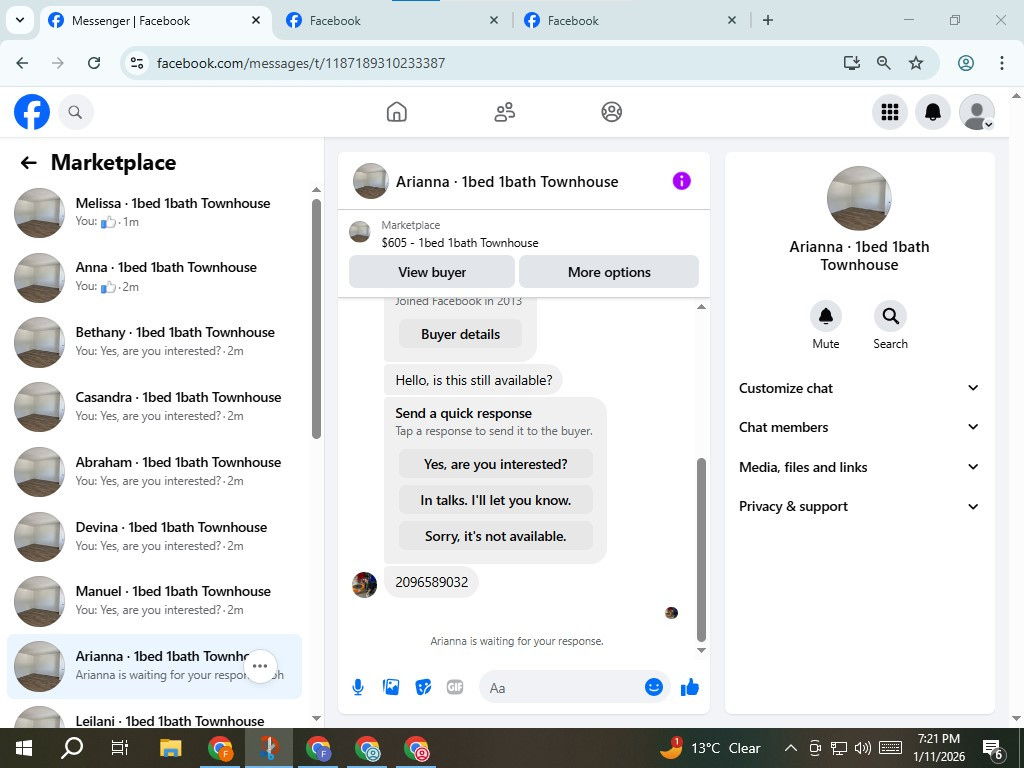Image resolution: width=1024 pixels, height=768 pixels.
Task: Send a thumbs-up like
Action: click(x=690, y=687)
